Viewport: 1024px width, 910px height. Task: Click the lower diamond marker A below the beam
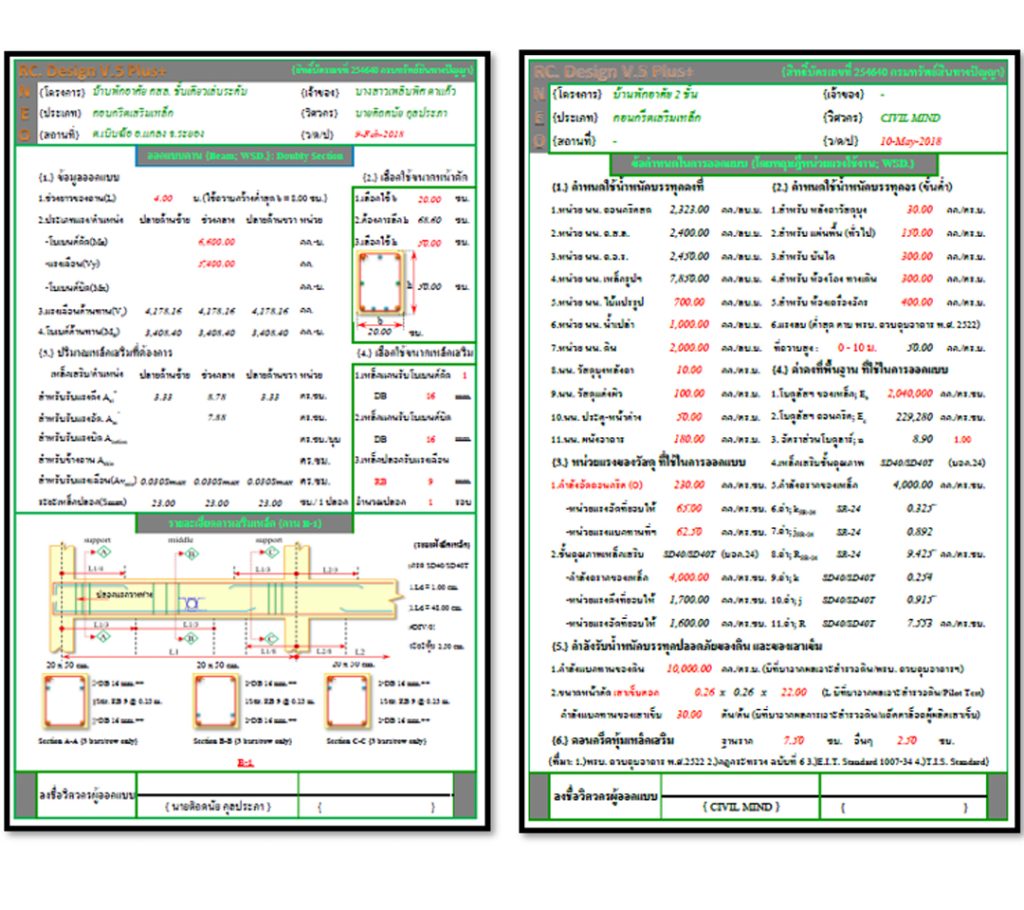[x=104, y=636]
